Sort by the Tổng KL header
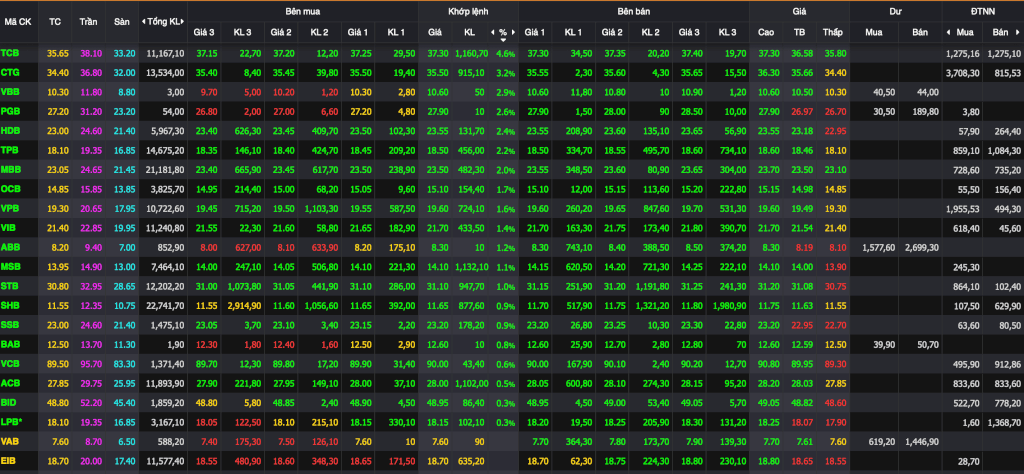 click(165, 22)
